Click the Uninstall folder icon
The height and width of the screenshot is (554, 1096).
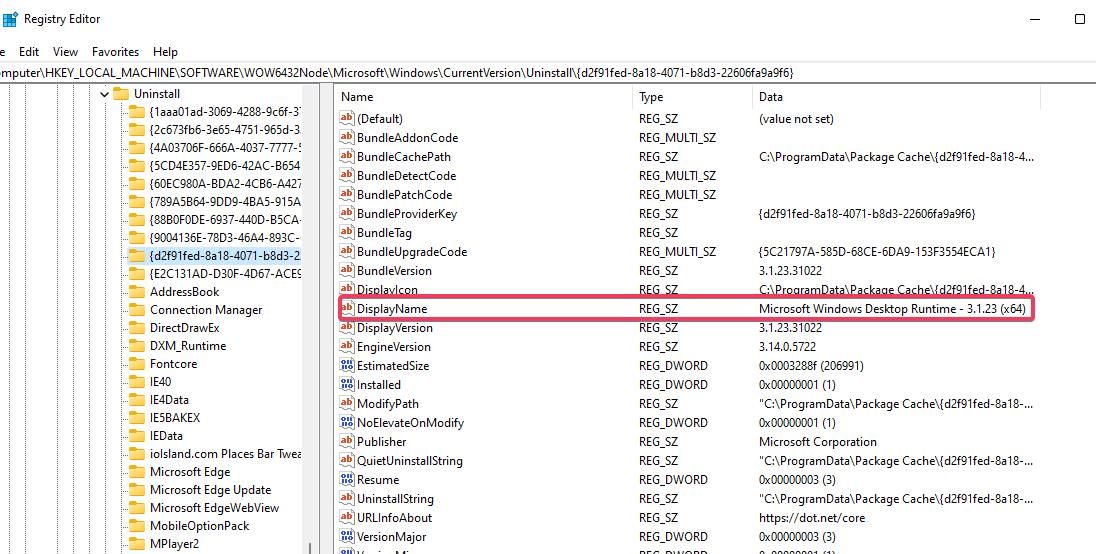(x=121, y=94)
